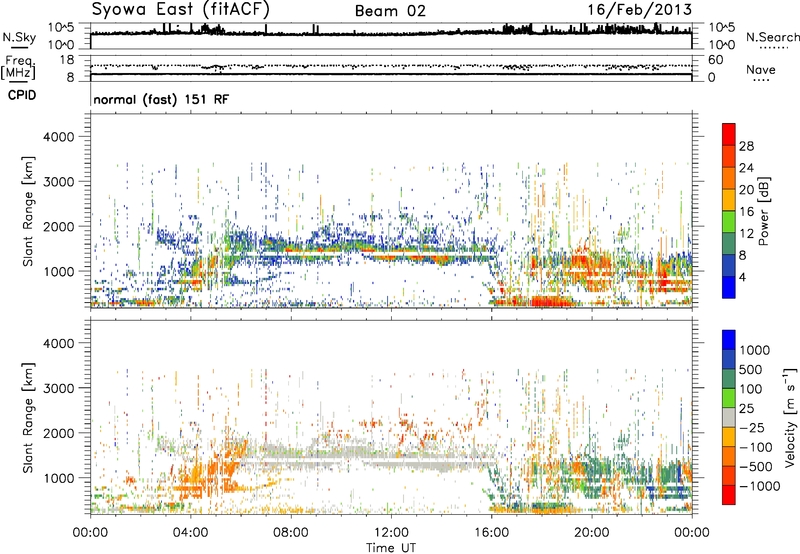Click the "Power [dB]" colorbar title

coord(763,211)
